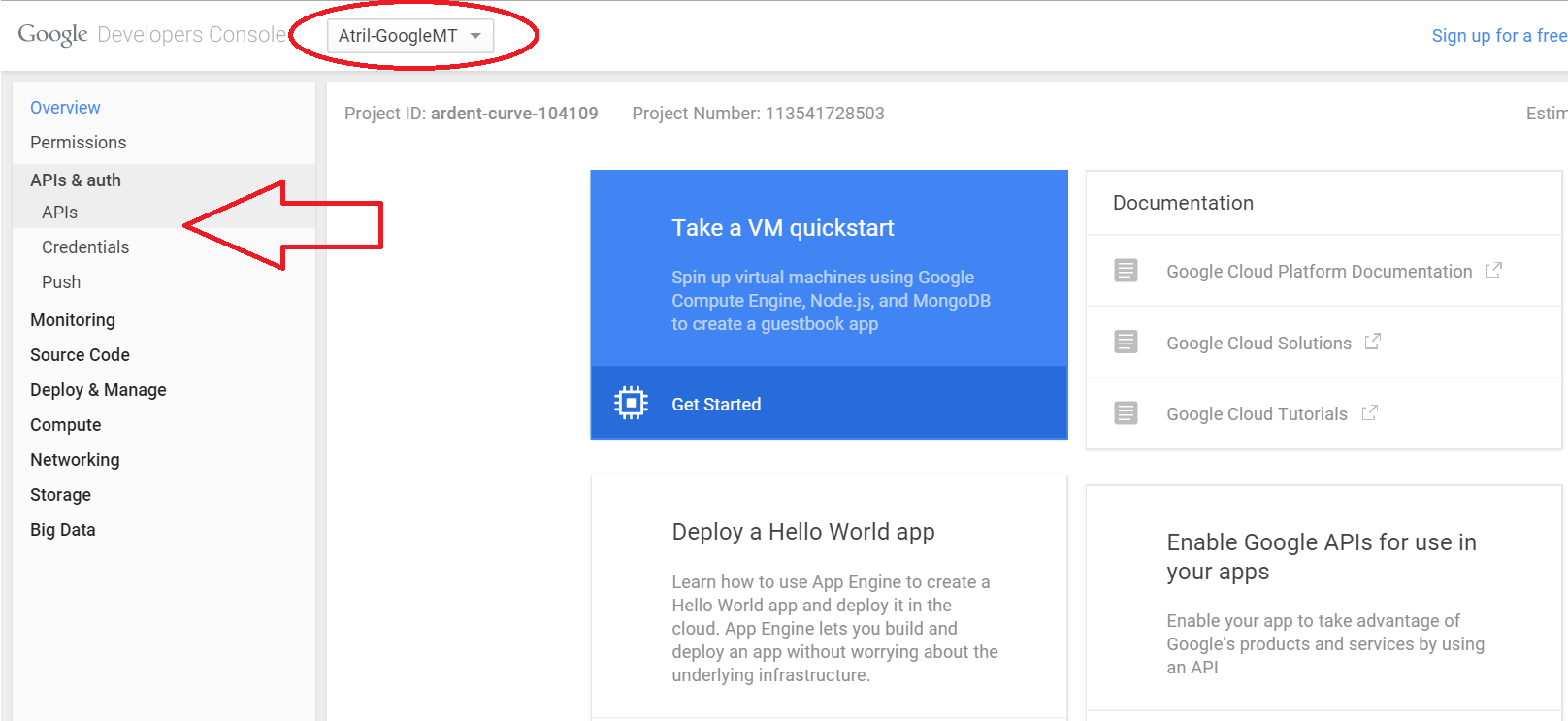
Task: Click the Documentation card heading
Action: (1183, 203)
